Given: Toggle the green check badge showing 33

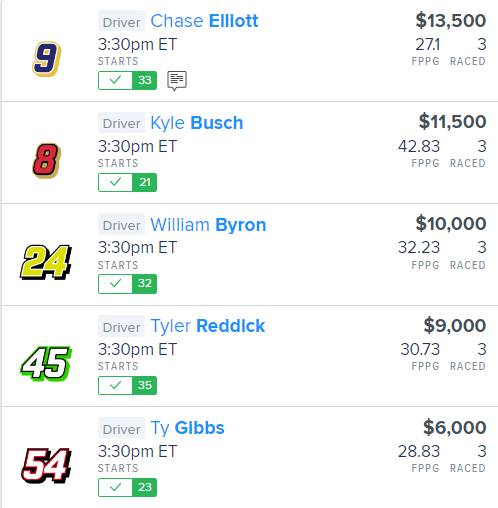Looking at the screenshot, I should click(127, 80).
